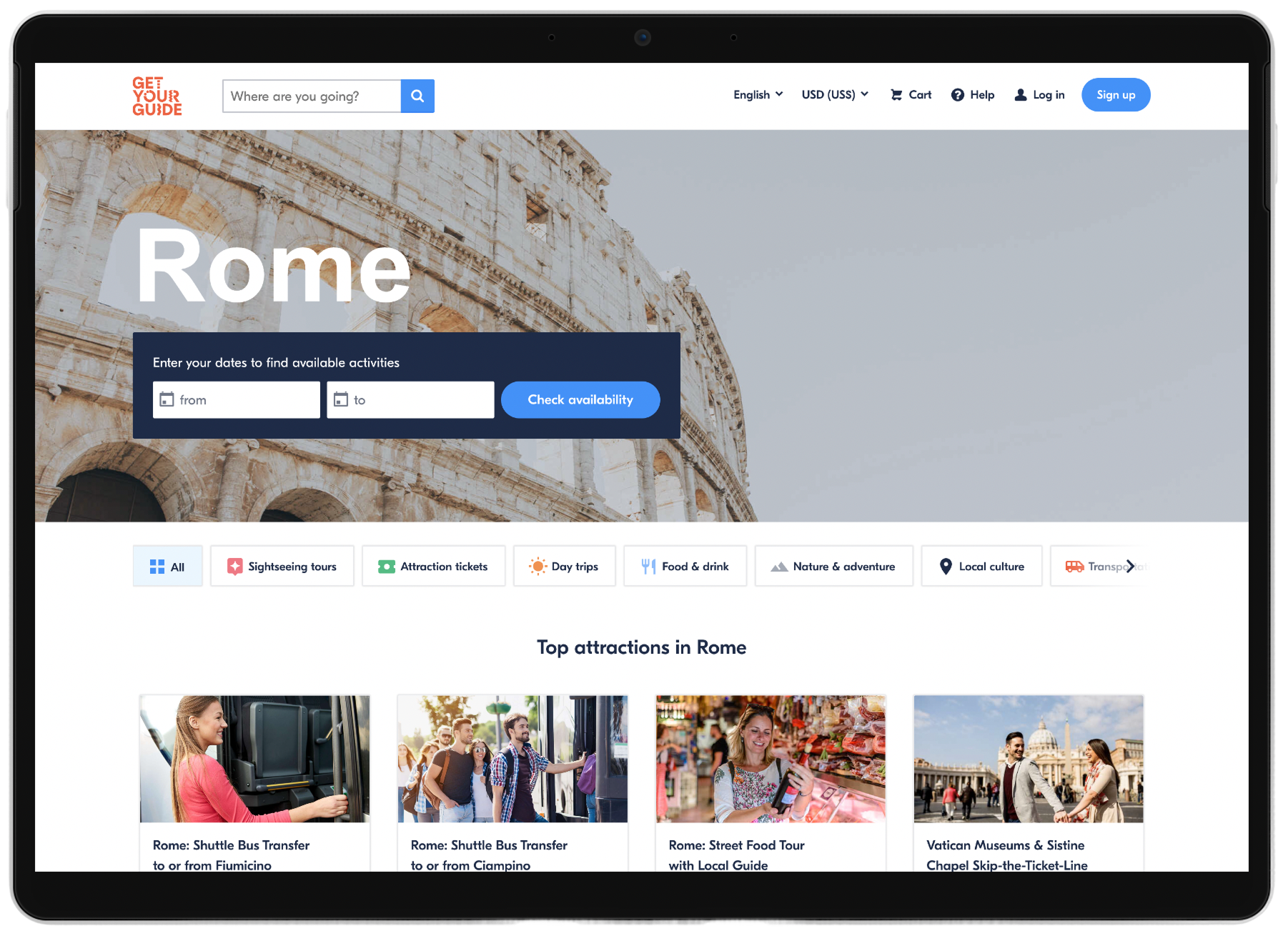
Task: Select the Nature & adventure mountain icon
Action: click(x=780, y=566)
